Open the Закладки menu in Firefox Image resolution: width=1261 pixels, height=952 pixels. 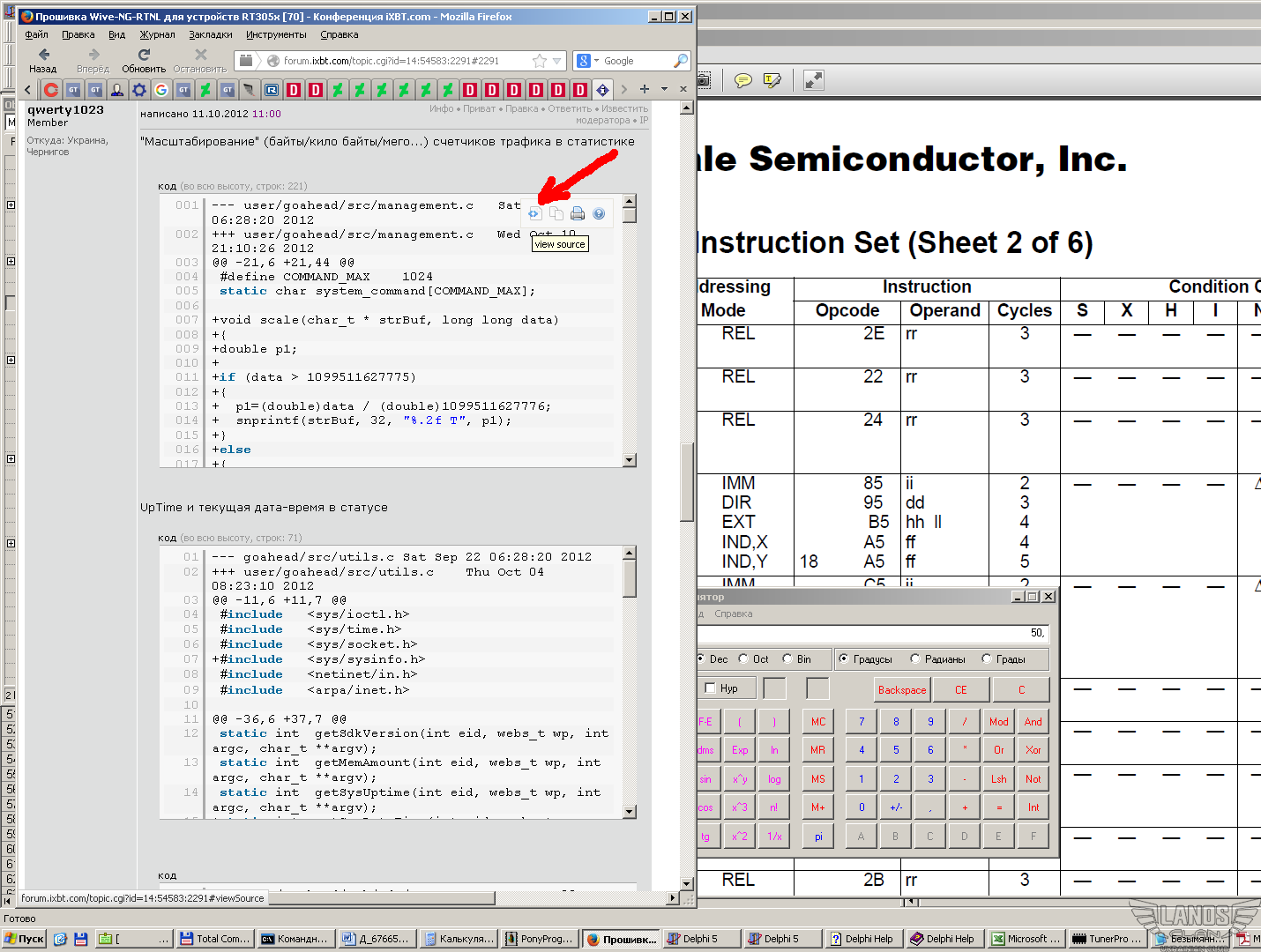(210, 34)
